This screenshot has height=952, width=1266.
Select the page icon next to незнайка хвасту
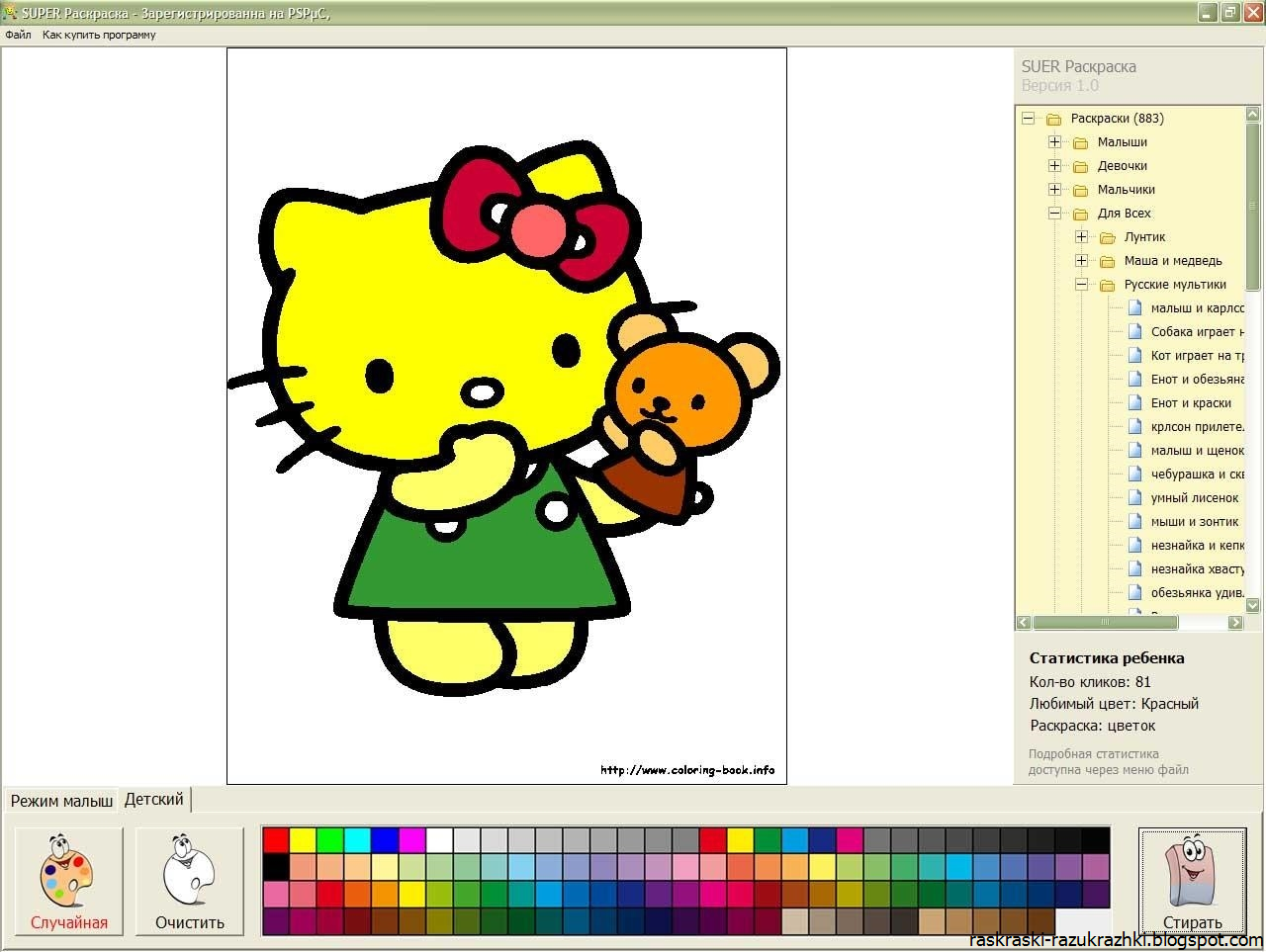pyautogui.click(x=1135, y=569)
